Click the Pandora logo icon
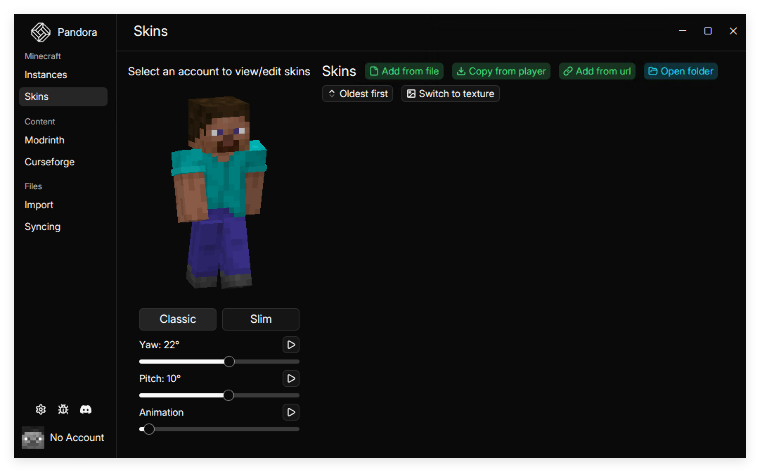Image resolution: width=760 pixels, height=472 pixels. [x=41, y=32]
